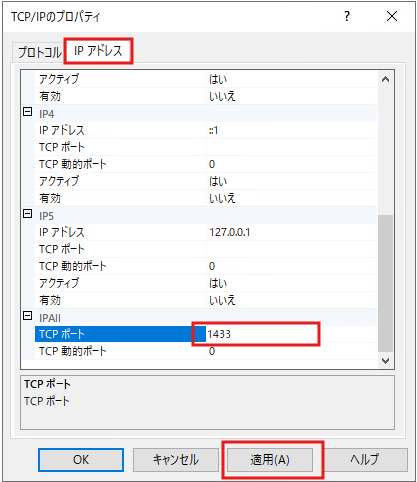Select the IP4 アクティブ row
417x482 pixels.
[x=206, y=181]
